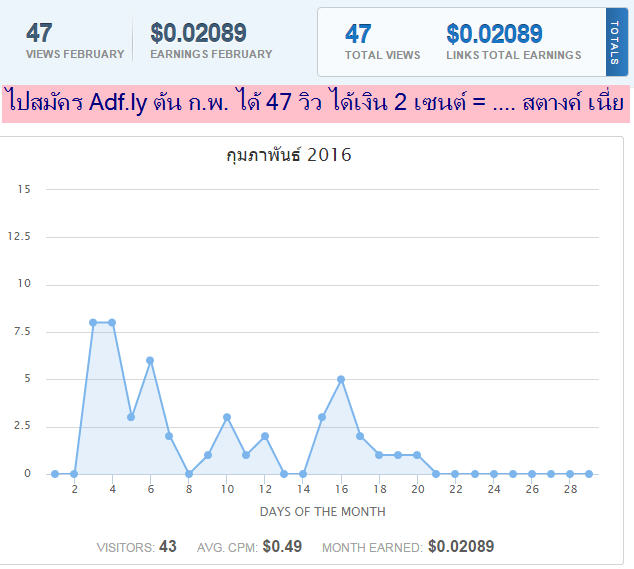Click the x-axis label 28
Viewport: 634px width, 569px height.
click(570, 489)
